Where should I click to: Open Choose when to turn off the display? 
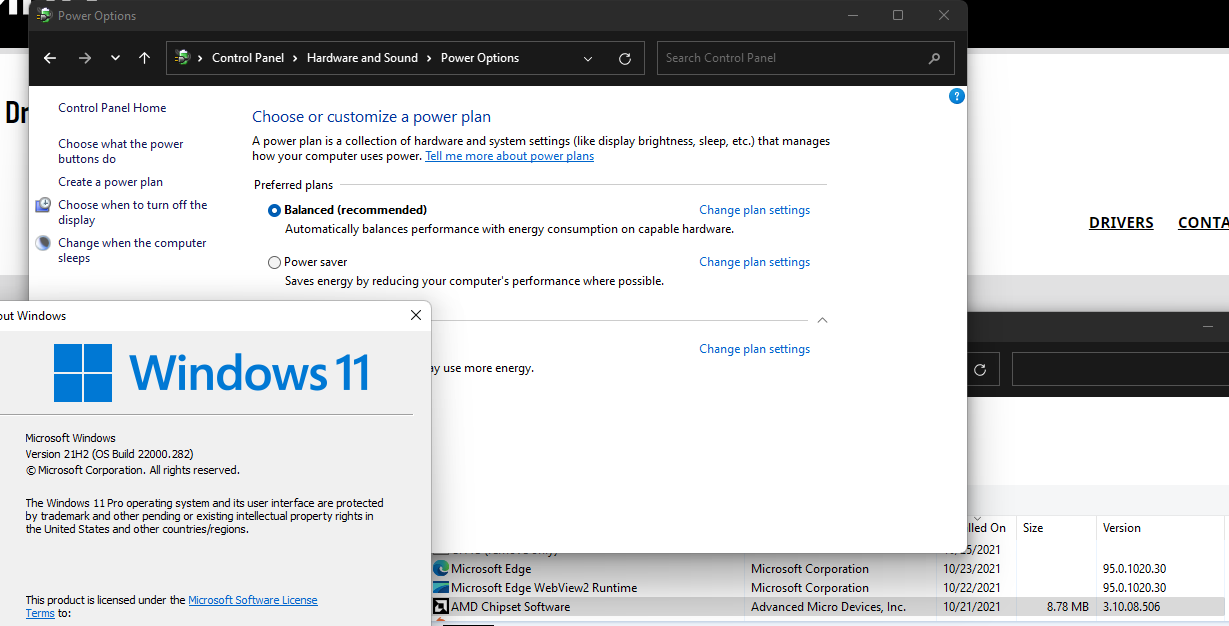click(x=133, y=212)
